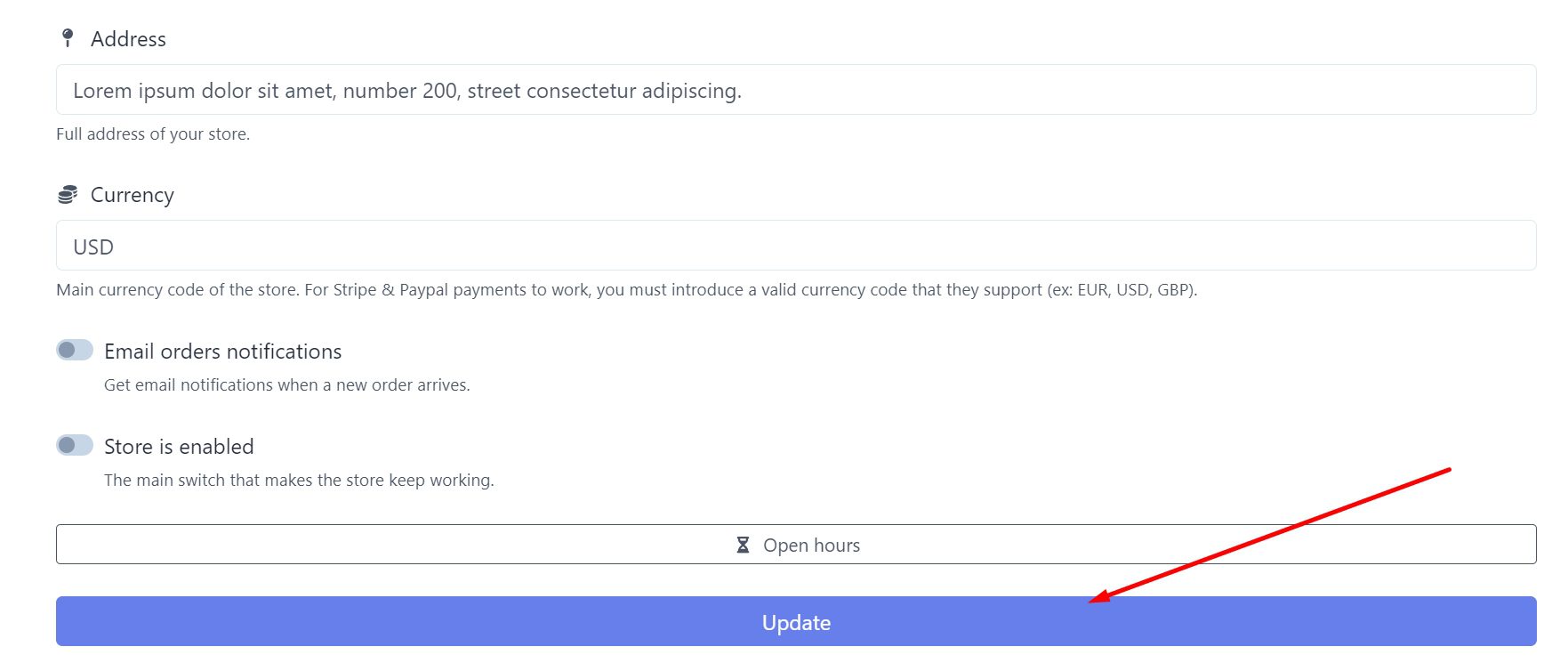Click the coins icon beside Currency
1568x671 pixels.
point(68,194)
